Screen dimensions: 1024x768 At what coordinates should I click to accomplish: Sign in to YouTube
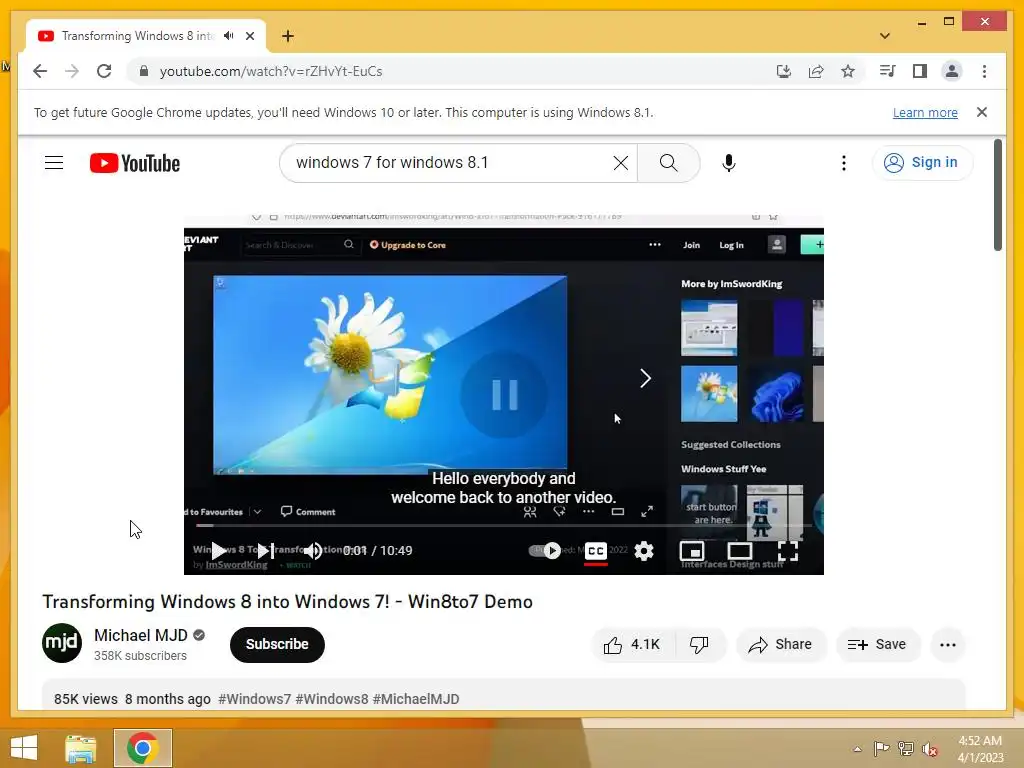pyautogui.click(x=921, y=163)
